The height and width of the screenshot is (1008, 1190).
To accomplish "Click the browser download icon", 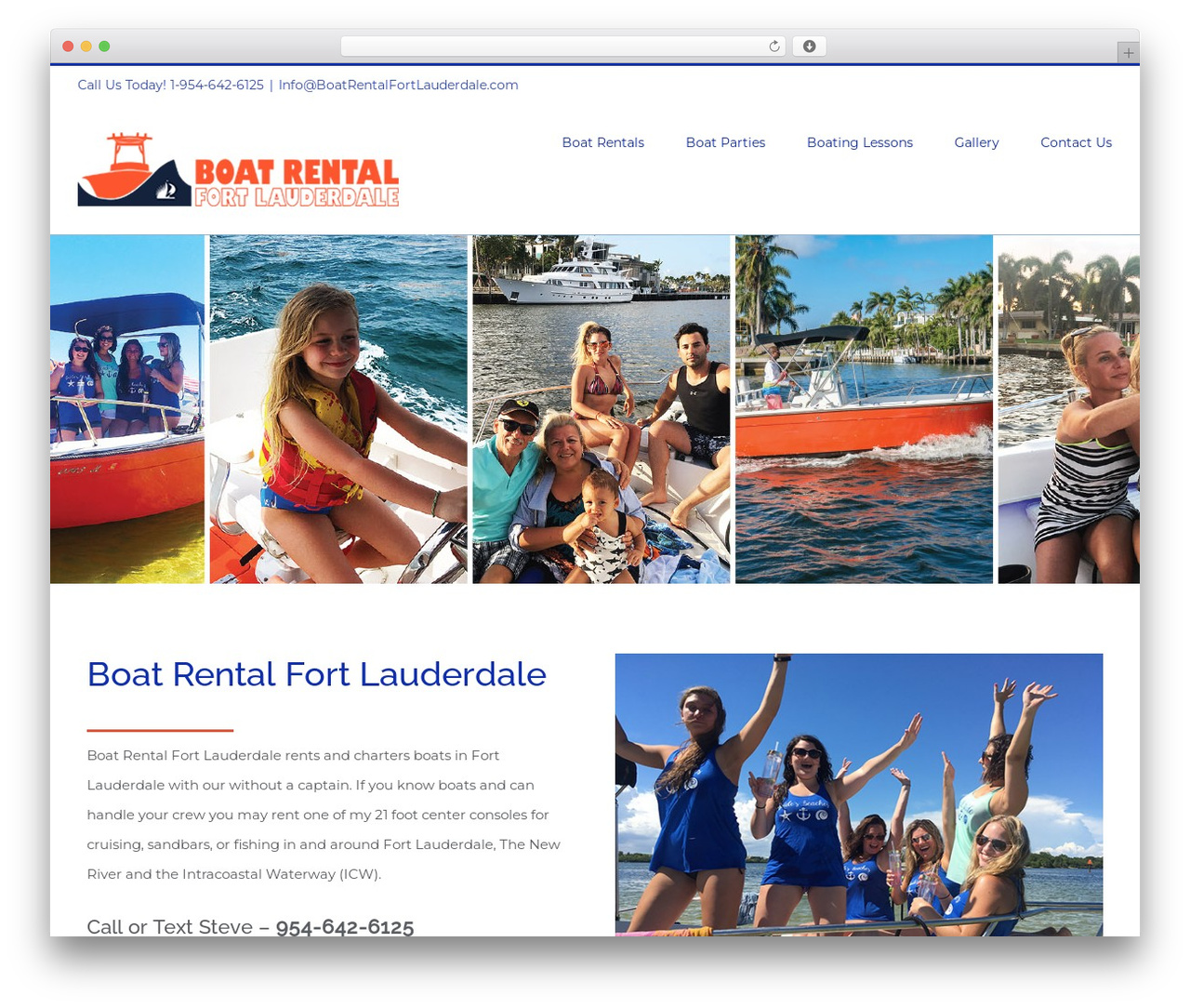I will pos(809,46).
